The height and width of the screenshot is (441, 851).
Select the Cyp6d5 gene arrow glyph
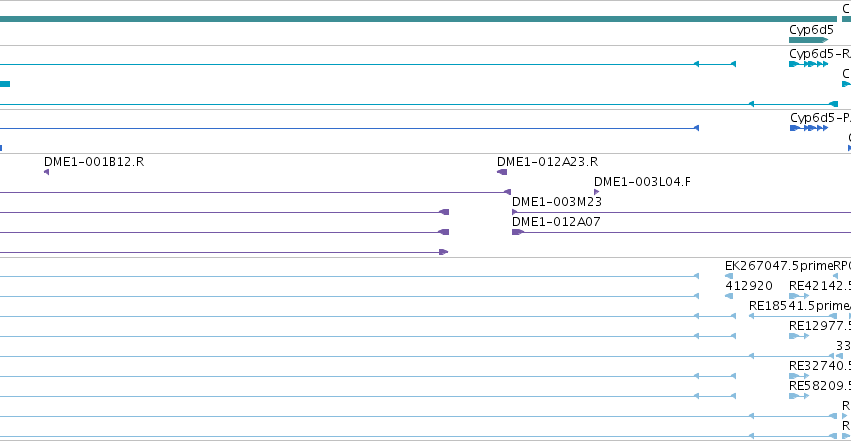809,40
